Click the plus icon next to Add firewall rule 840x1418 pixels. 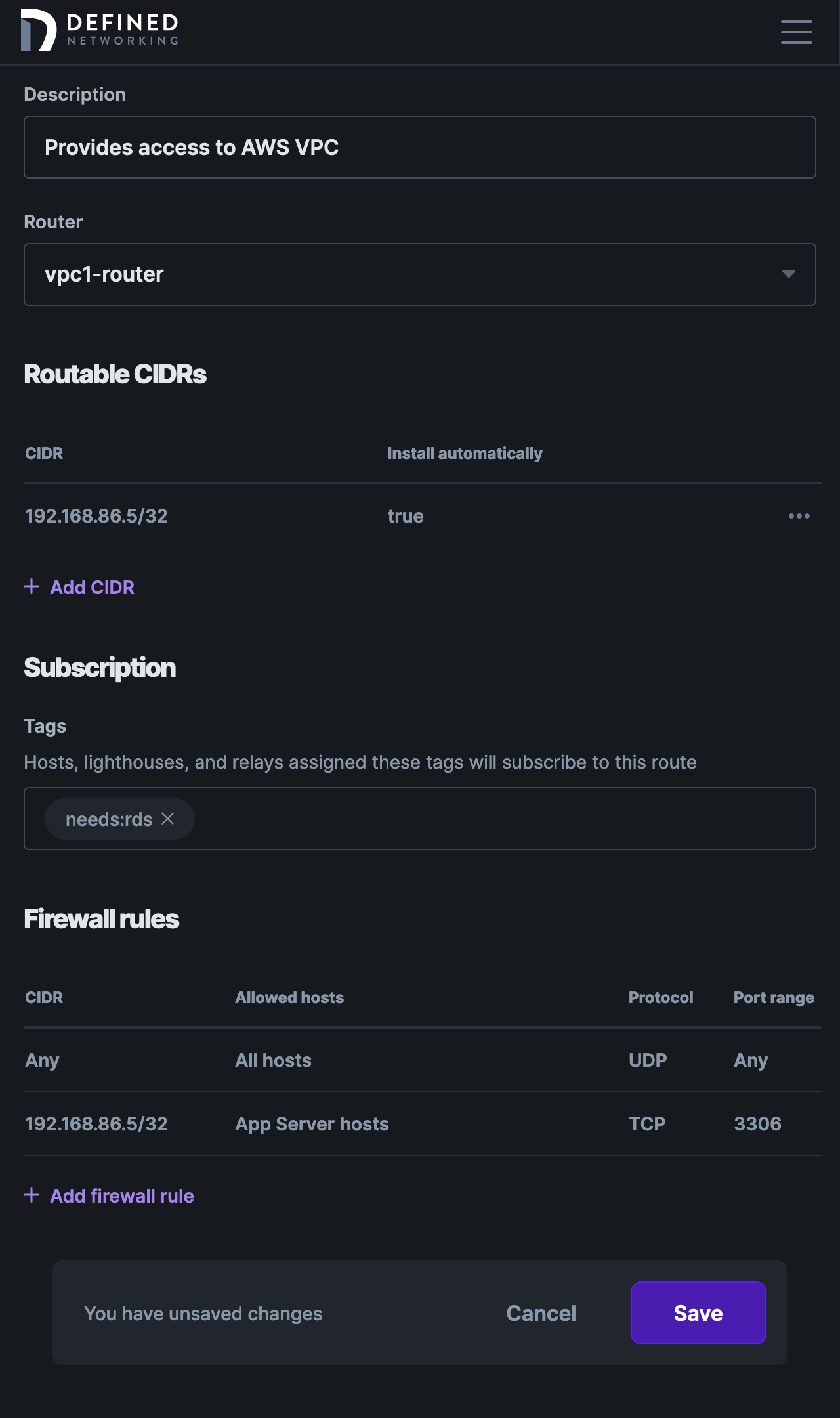pyautogui.click(x=31, y=1196)
